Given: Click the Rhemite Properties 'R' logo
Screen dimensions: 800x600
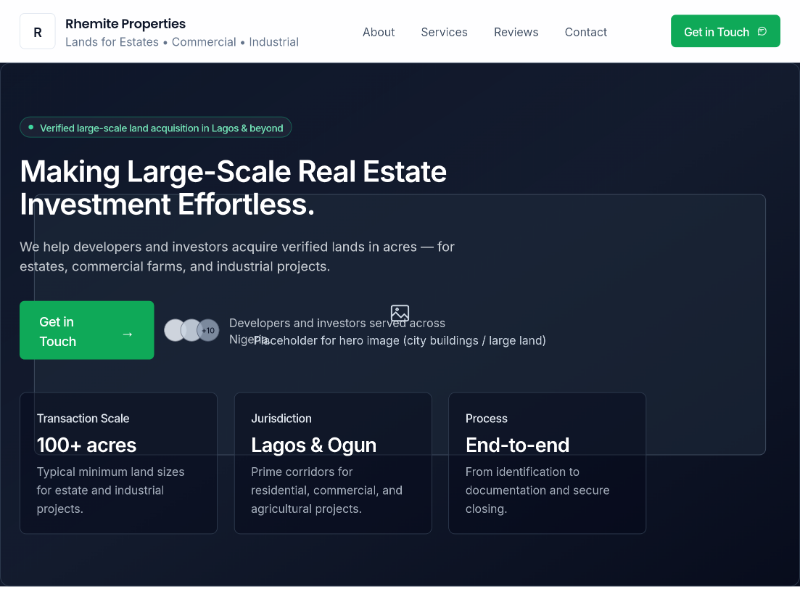Looking at the screenshot, I should click(x=37, y=32).
